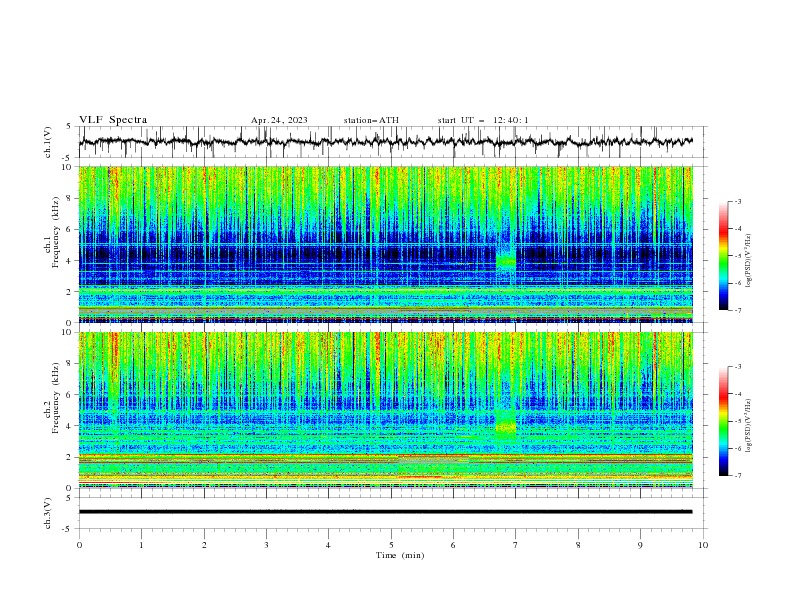Click tick label "7" on the Time axis
The height and width of the screenshot is (612, 792).
coord(516,545)
